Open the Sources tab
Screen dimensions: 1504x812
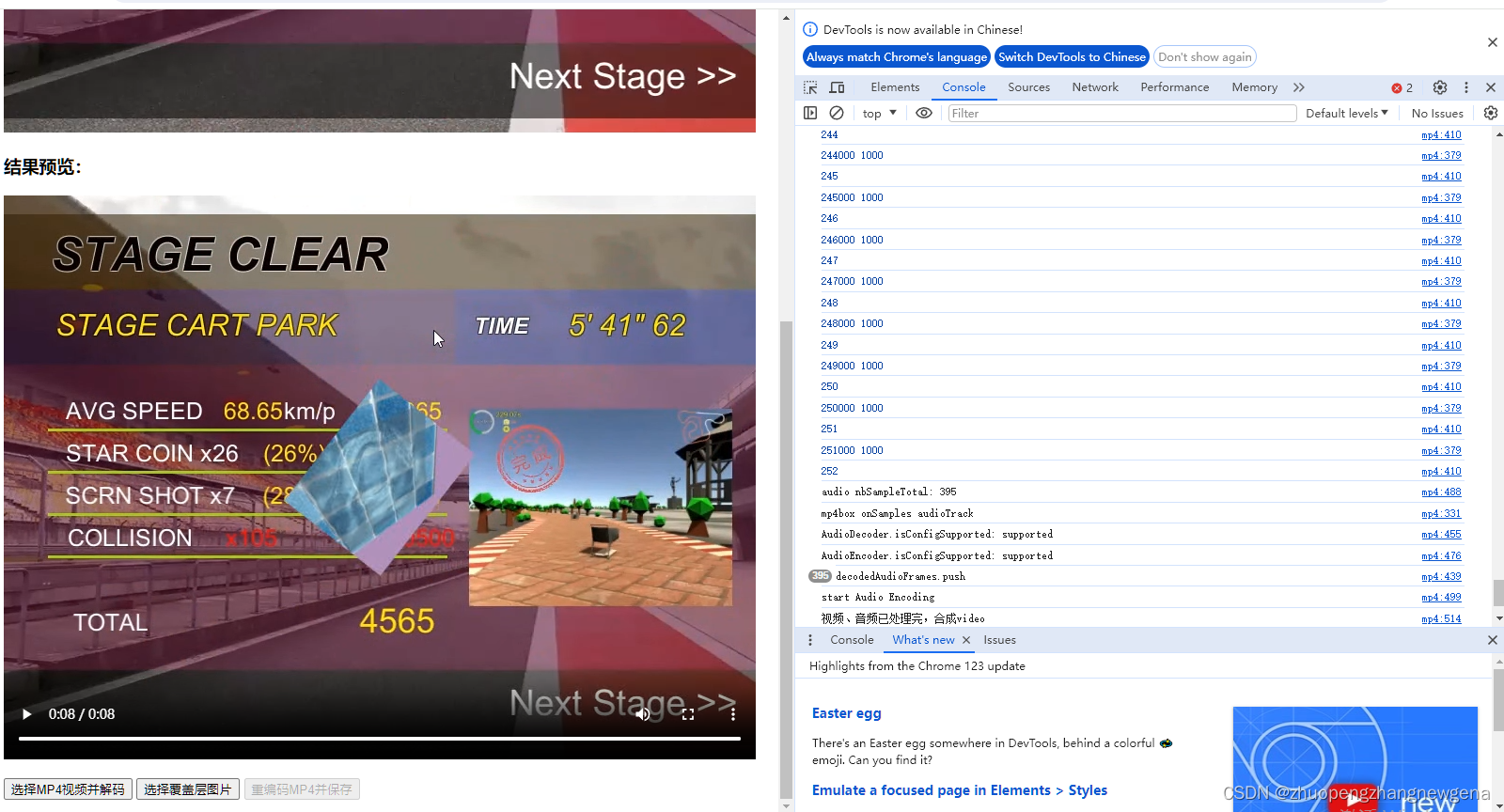(1028, 87)
